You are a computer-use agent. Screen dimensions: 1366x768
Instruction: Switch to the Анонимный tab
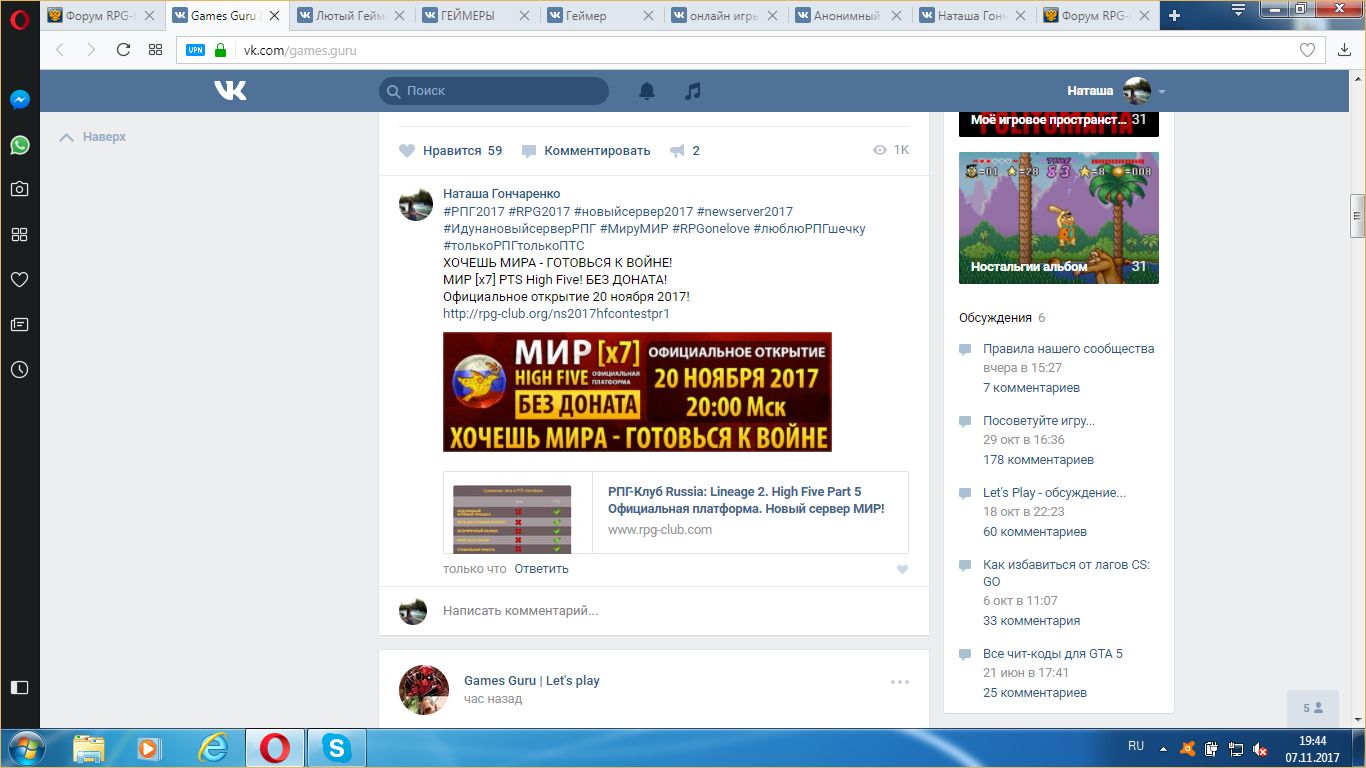[x=850, y=16]
